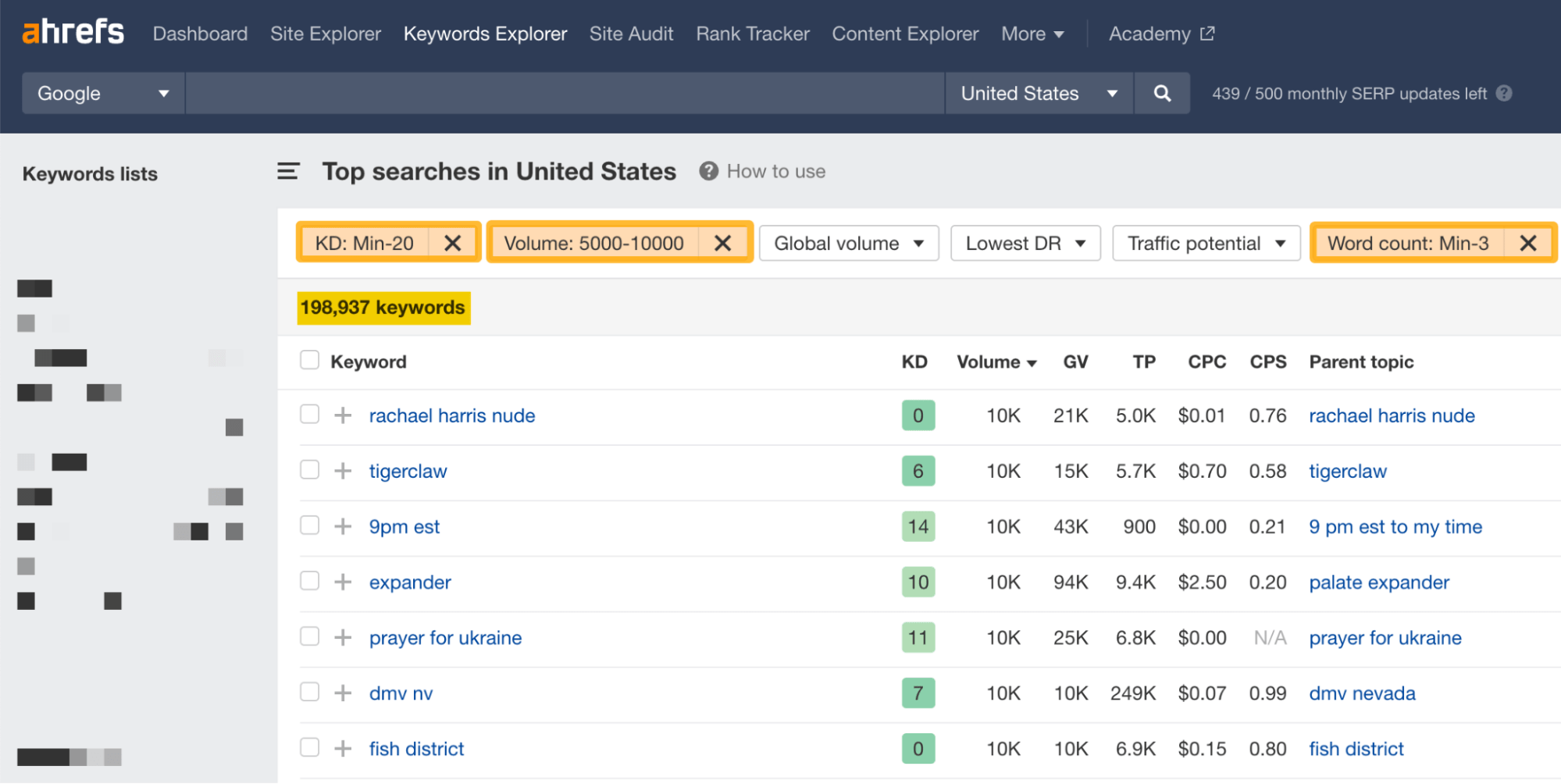Check the 'rachael harris nude' row checkbox
The width and height of the screenshot is (1561, 784).
309,415
